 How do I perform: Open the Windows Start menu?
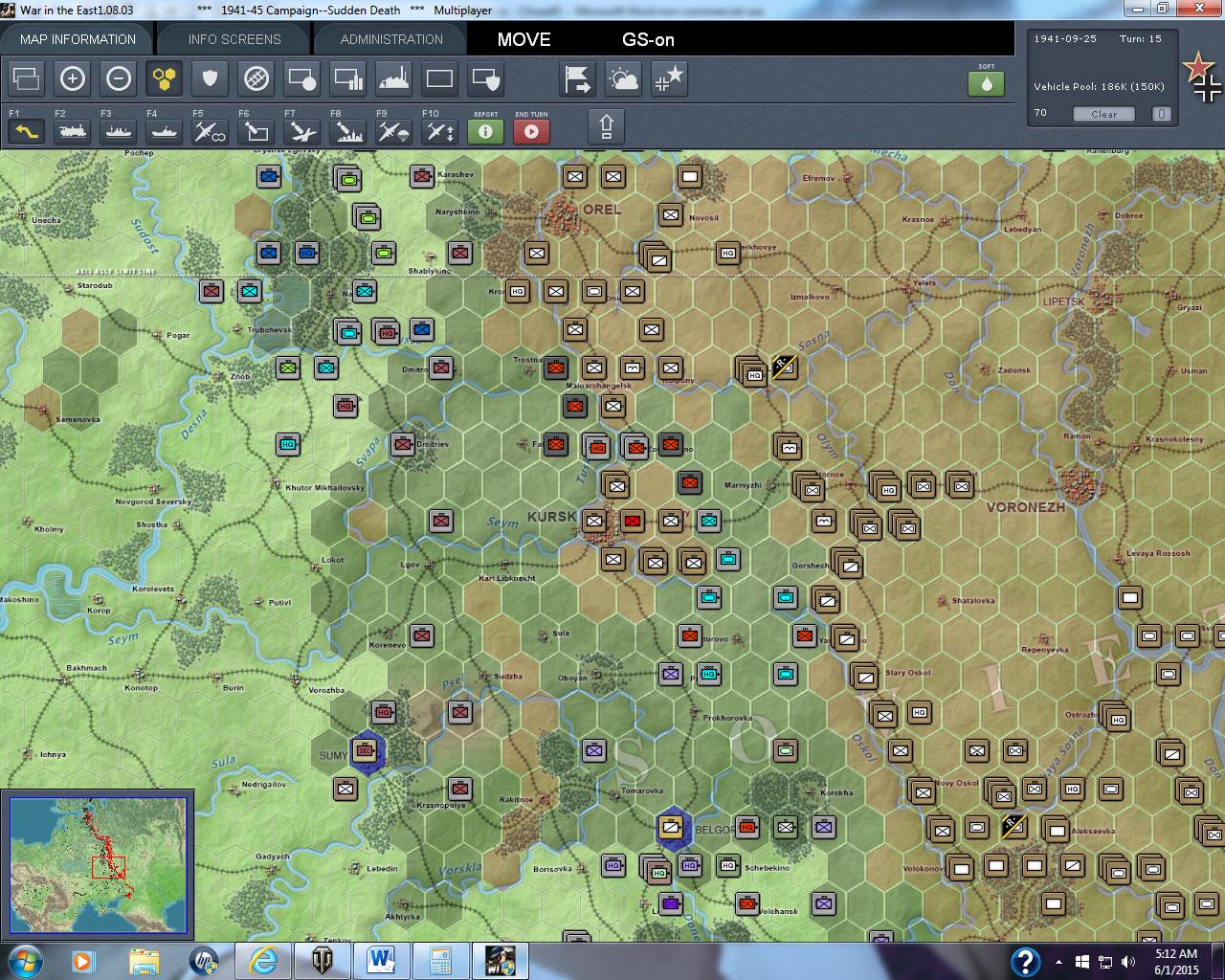[24, 960]
